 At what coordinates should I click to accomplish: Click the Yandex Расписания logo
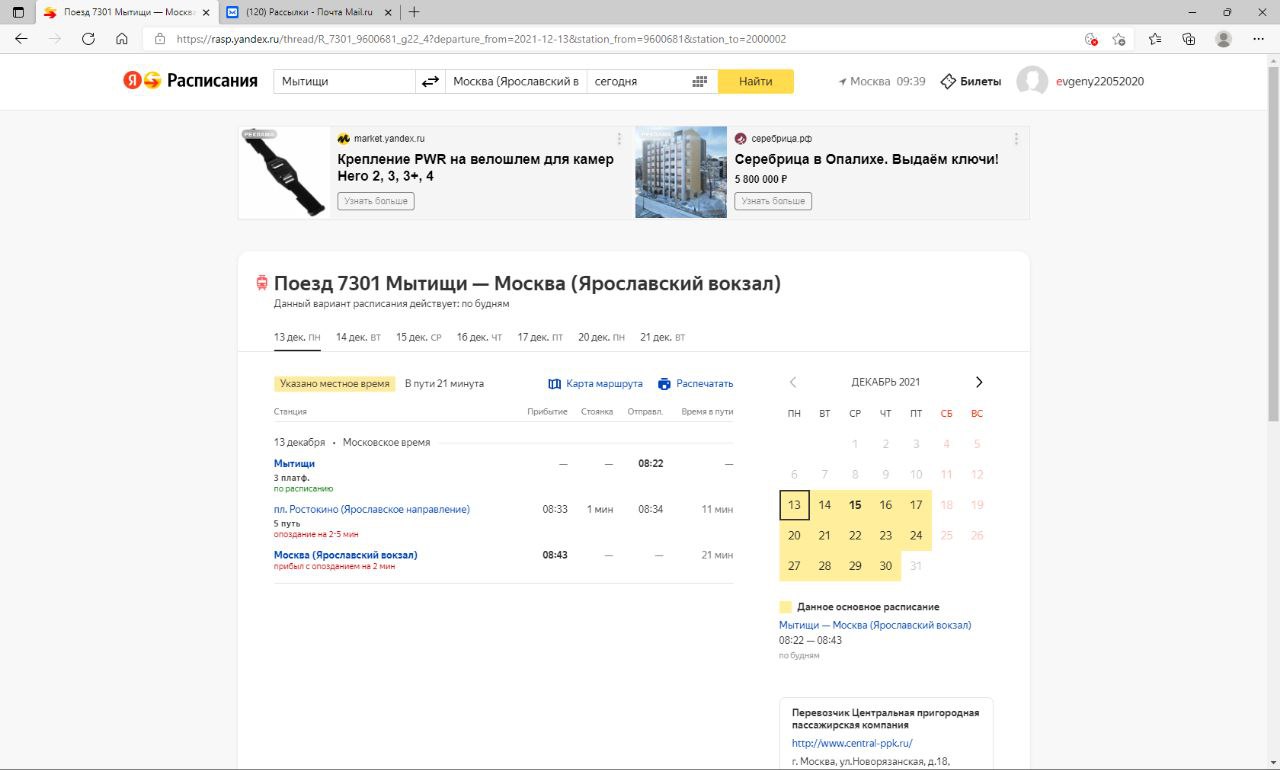point(190,81)
